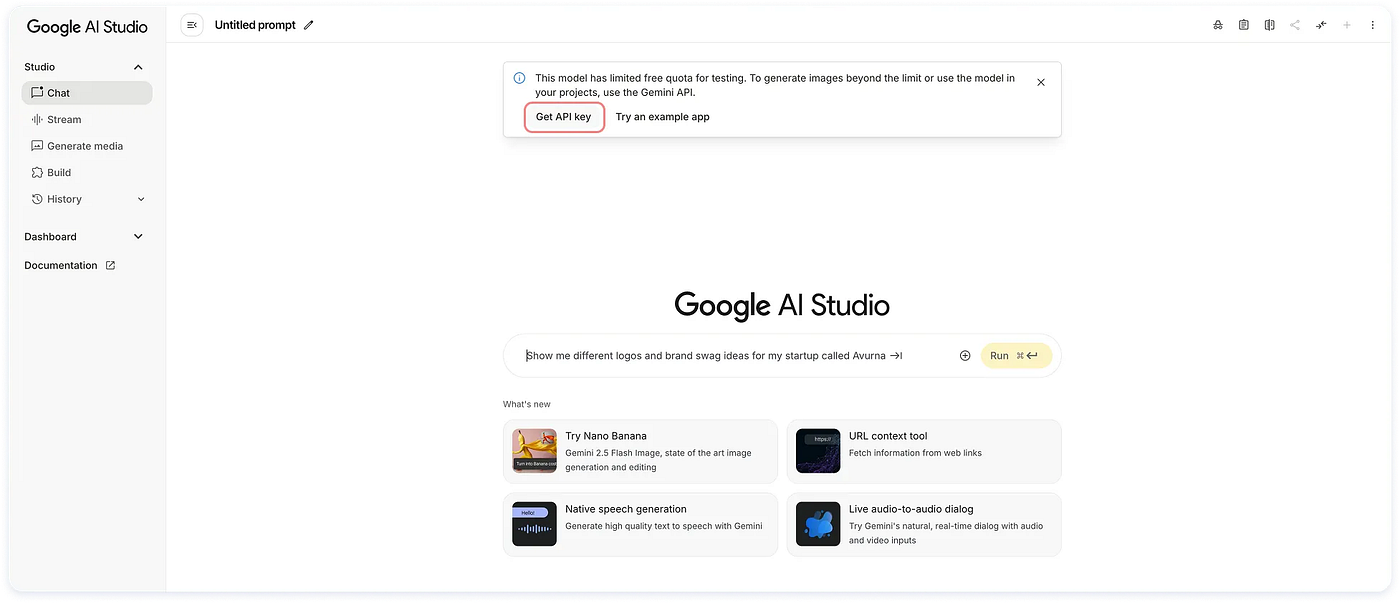Open system instructions clipboard icon

click(x=1243, y=25)
